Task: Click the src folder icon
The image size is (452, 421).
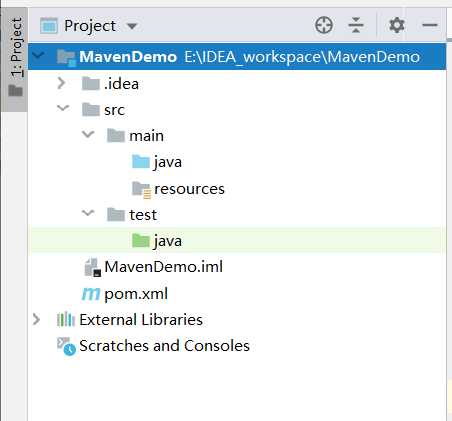Action: point(91,109)
